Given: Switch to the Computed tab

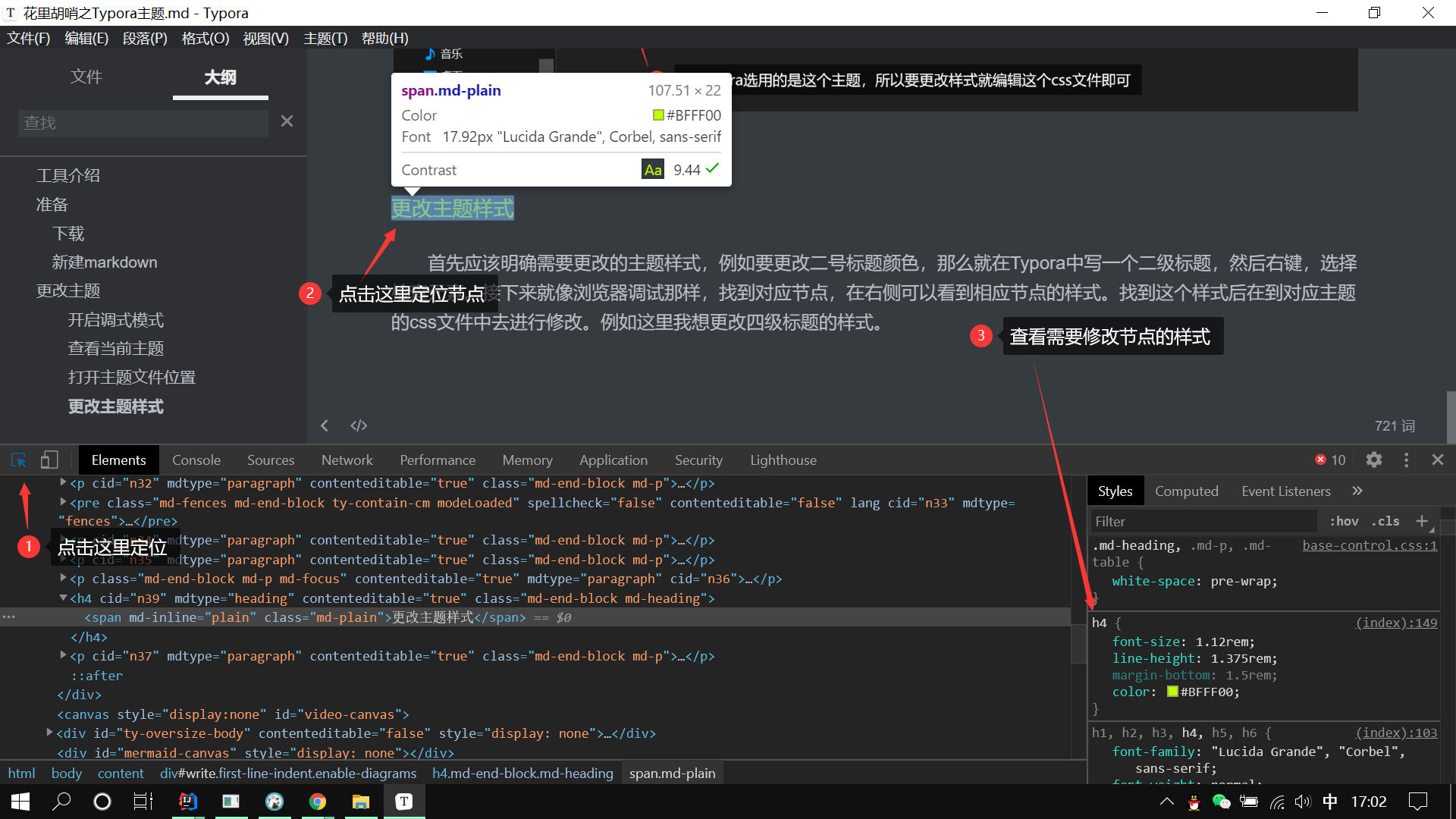Looking at the screenshot, I should tap(1186, 491).
